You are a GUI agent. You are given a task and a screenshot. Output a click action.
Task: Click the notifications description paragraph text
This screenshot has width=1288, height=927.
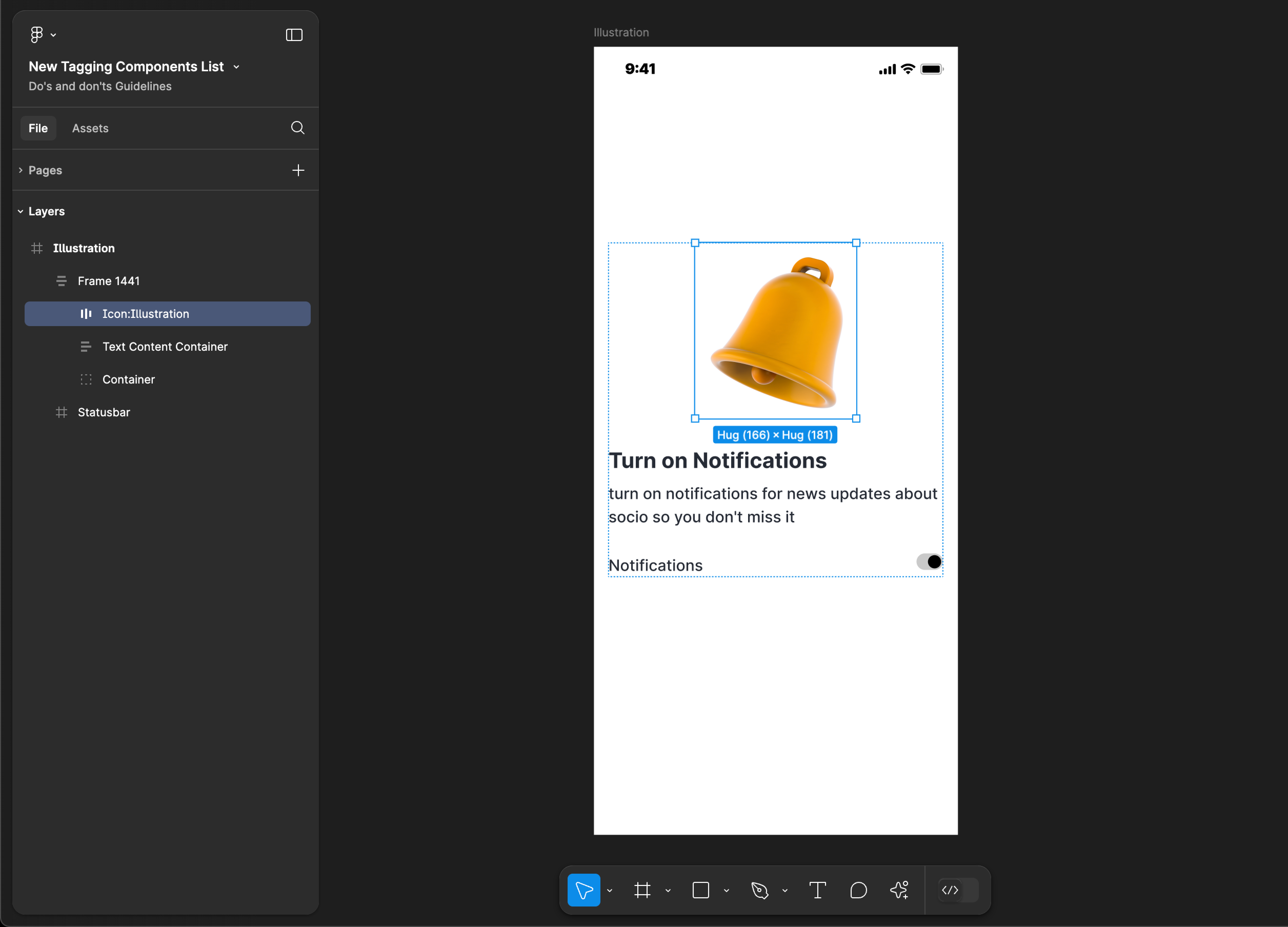[772, 505]
